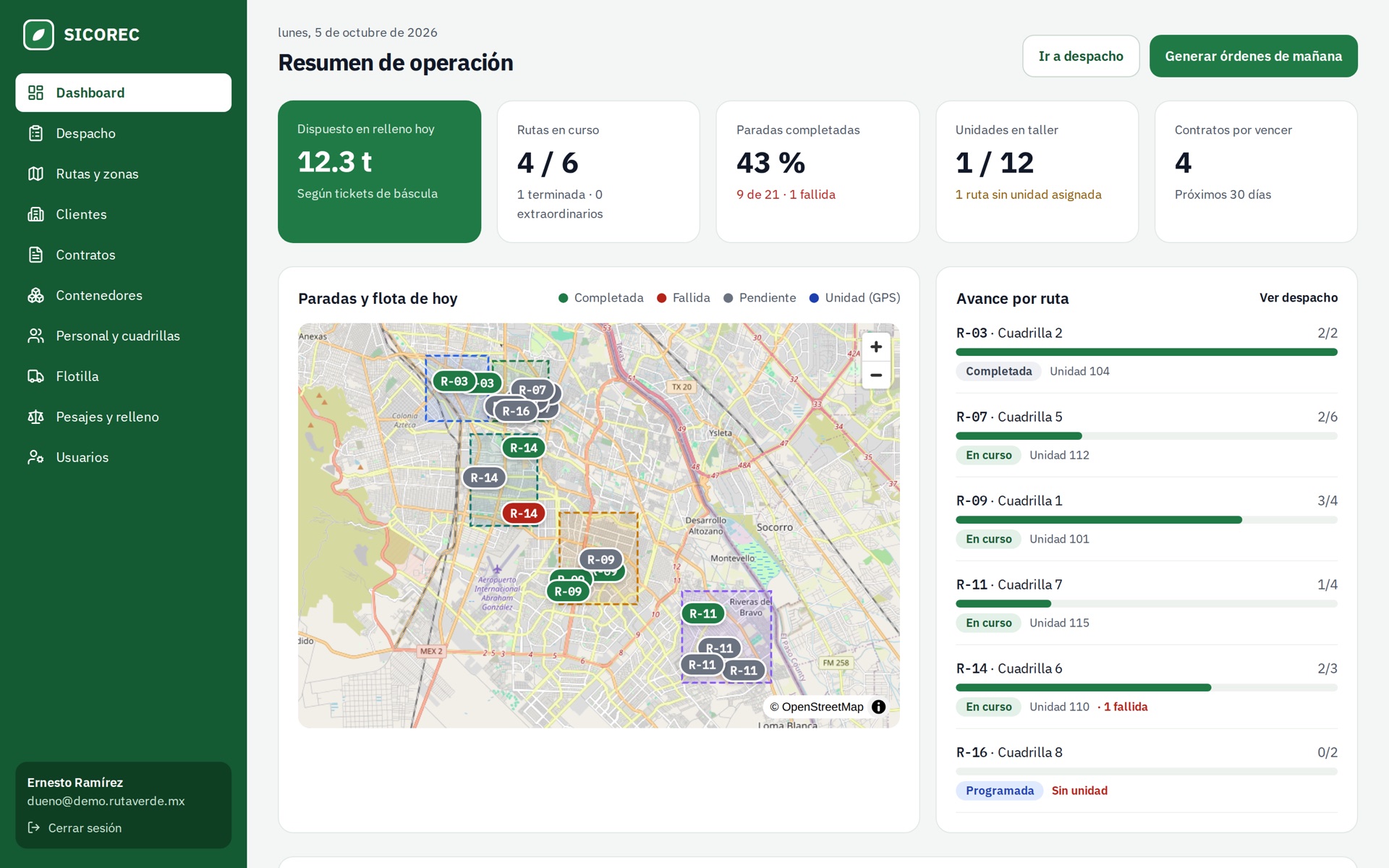1389x868 pixels.
Task: Click the gray Pendiente legend dot
Action: coord(729,298)
